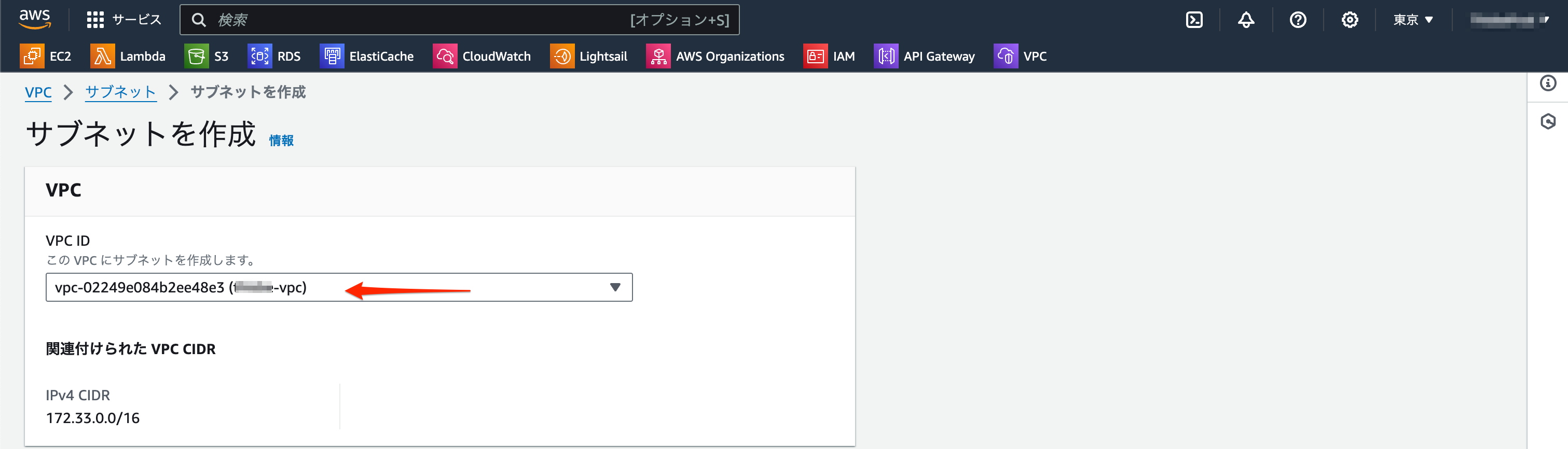Open CloudWatch from favorites bar

coord(496,57)
